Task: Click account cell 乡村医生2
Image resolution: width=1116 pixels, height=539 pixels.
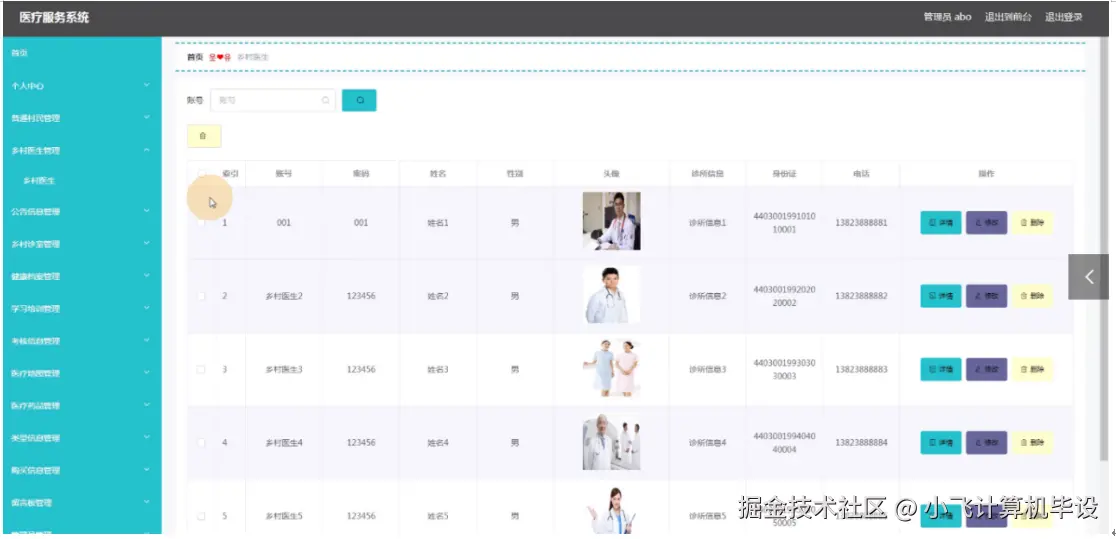Action: point(284,296)
